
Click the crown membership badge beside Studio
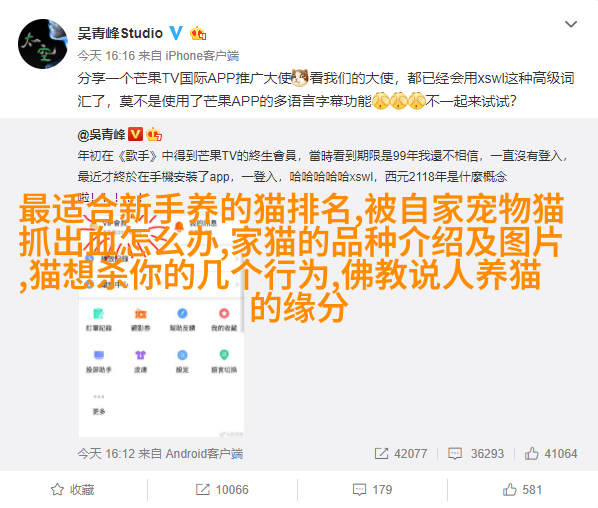pyautogui.click(x=198, y=34)
